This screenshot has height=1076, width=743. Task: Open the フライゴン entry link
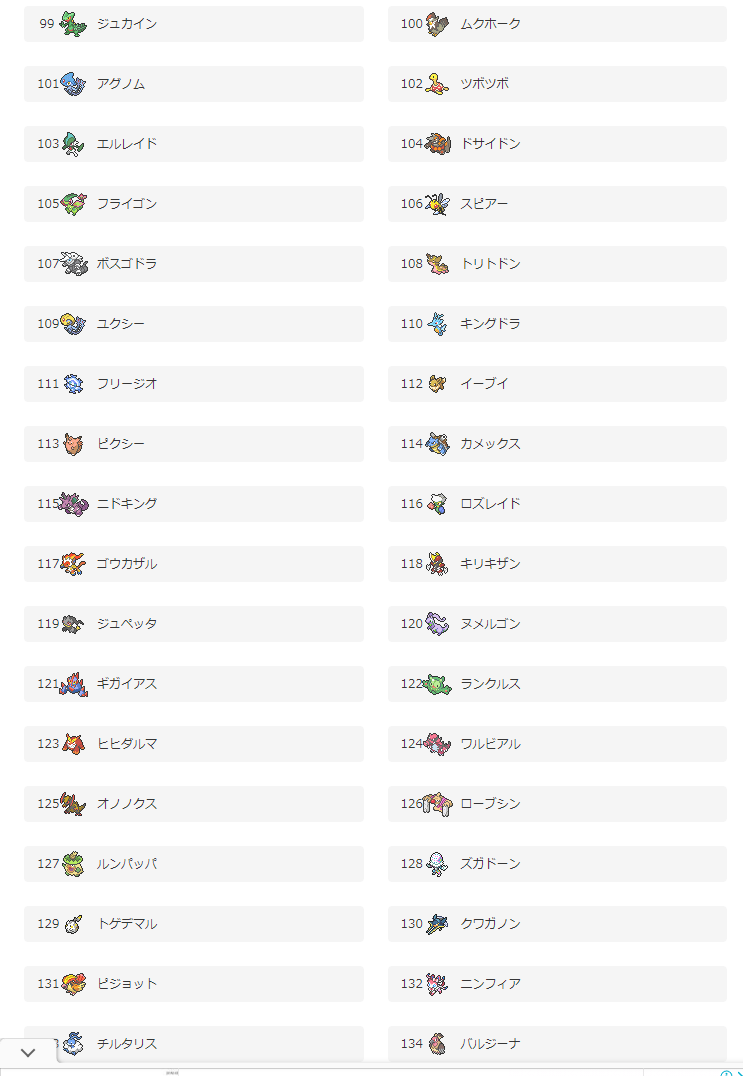click(194, 204)
